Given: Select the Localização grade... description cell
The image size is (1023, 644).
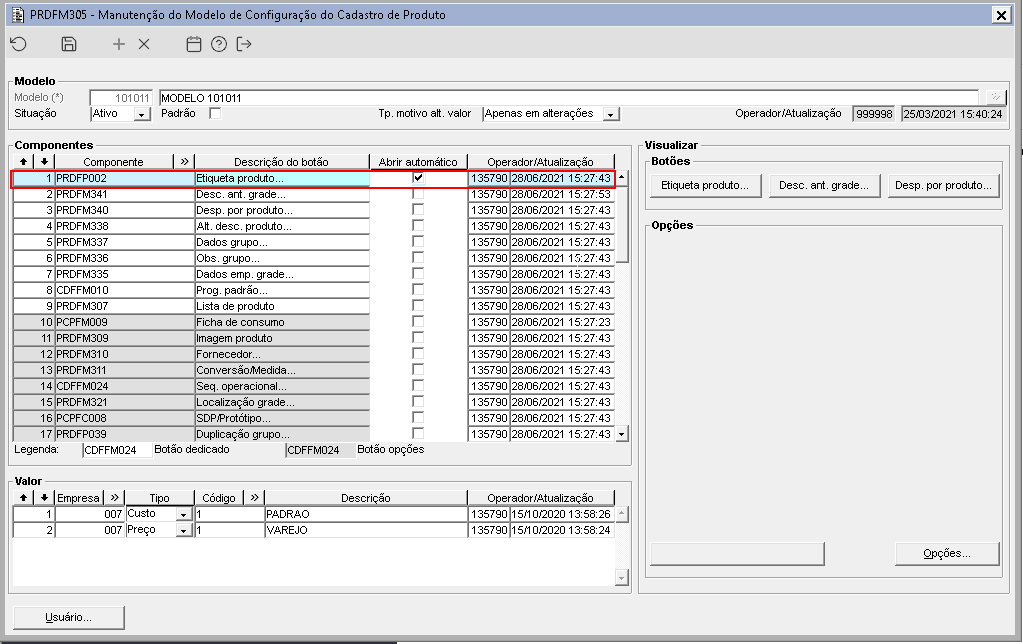Looking at the screenshot, I should click(282, 402).
